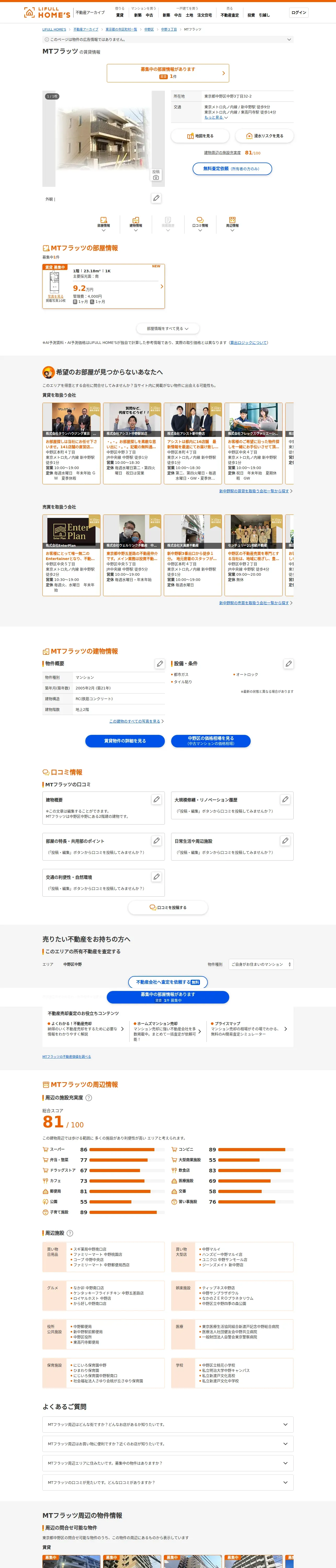This screenshot has height=1568, width=336.
Task: Open MTフラッツの不動産価値を調べる link
Action: 66,1057
